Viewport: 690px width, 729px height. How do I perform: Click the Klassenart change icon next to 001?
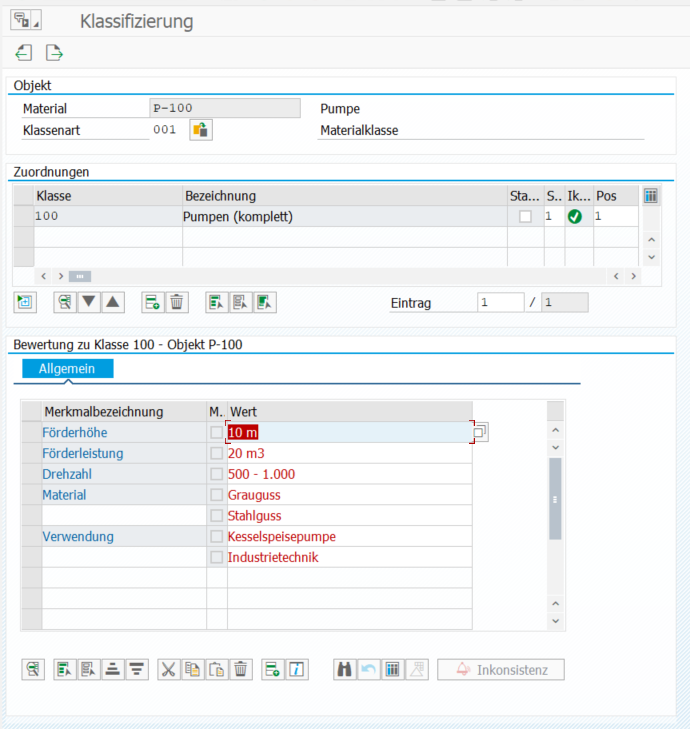pos(201,130)
